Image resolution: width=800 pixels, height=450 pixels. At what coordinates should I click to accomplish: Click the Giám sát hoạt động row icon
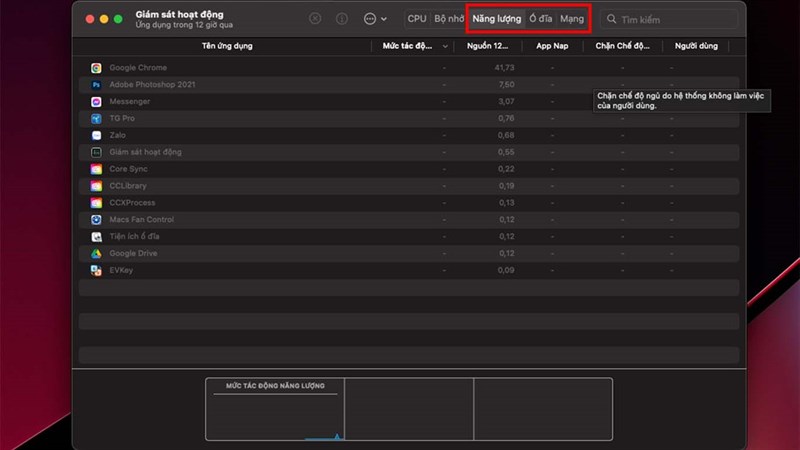coord(96,152)
